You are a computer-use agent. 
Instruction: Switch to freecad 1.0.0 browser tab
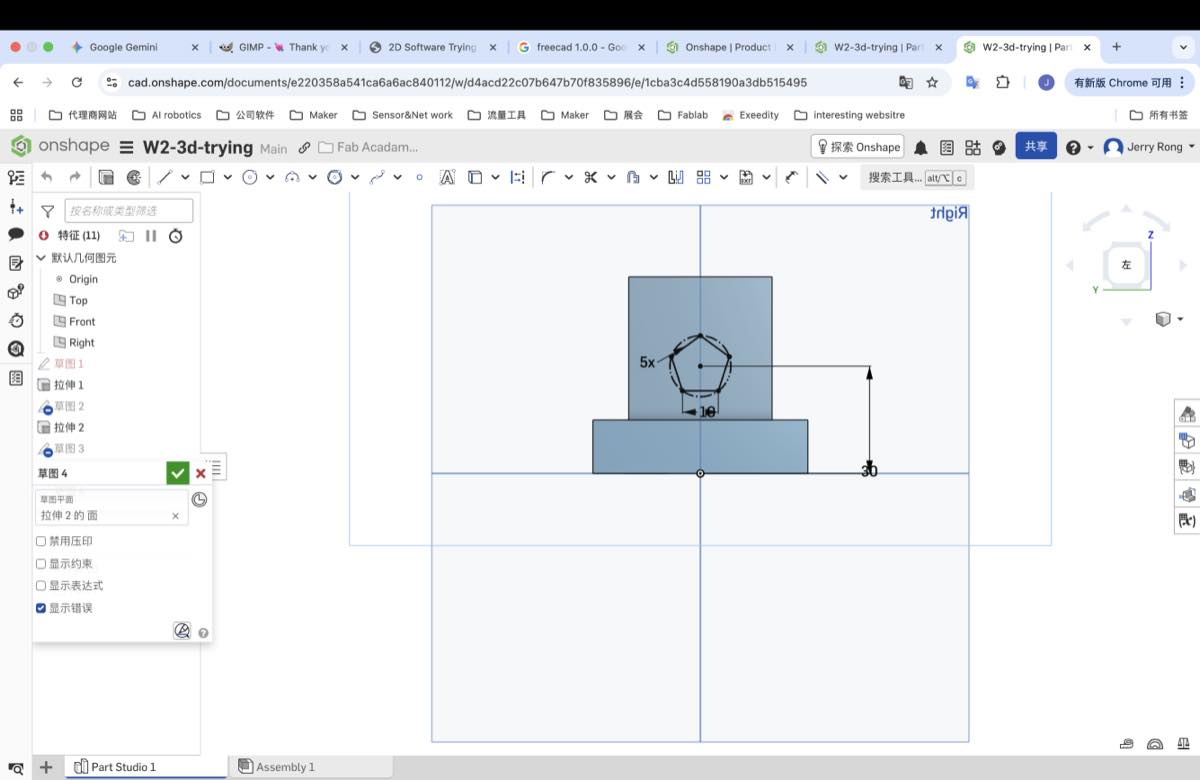coord(580,47)
